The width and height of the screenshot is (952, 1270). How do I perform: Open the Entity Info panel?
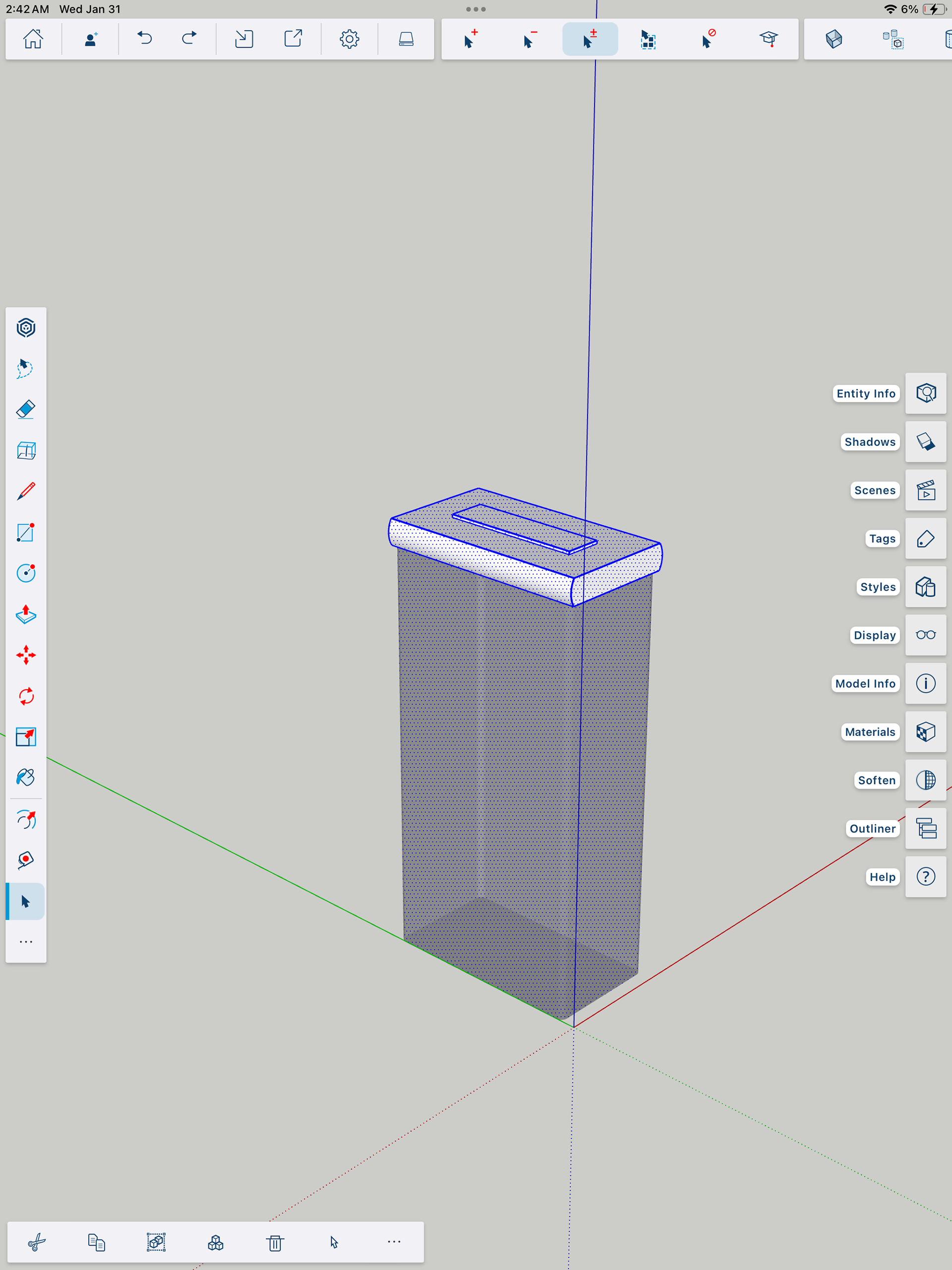point(926,393)
